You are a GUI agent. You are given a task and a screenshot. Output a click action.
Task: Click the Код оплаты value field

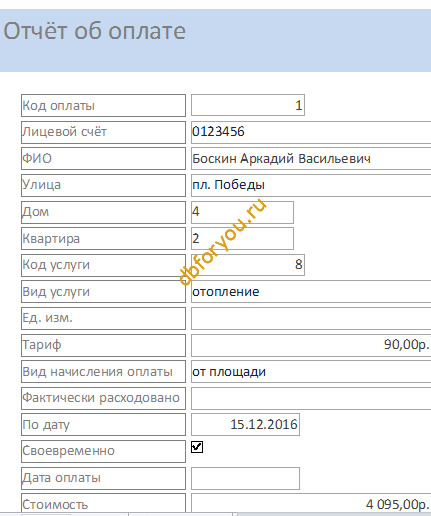point(248,105)
